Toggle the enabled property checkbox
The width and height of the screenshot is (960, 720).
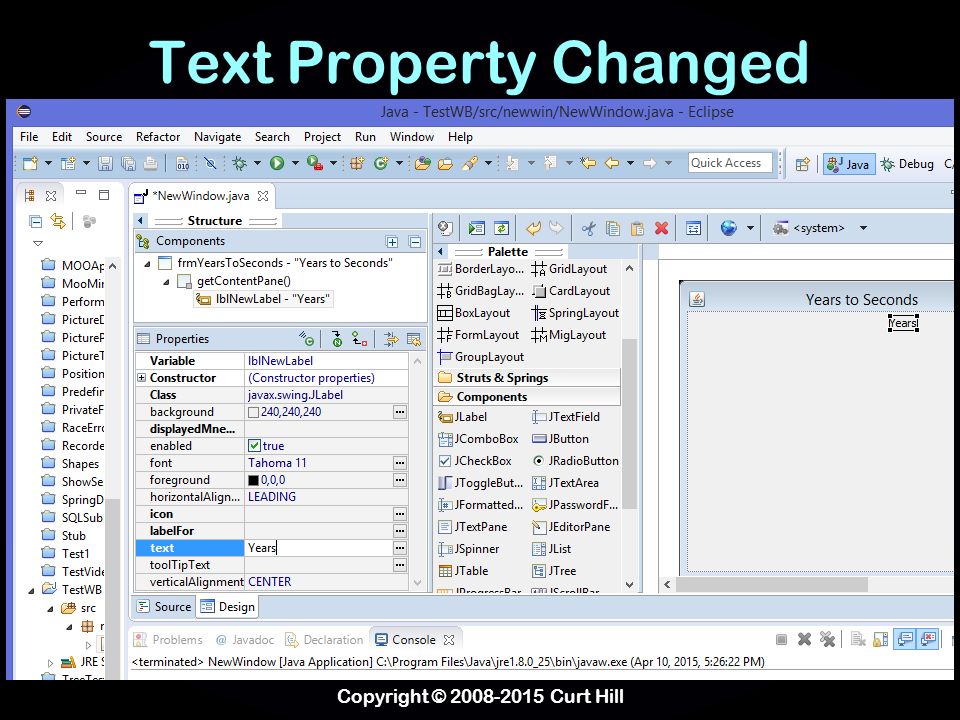(x=254, y=446)
